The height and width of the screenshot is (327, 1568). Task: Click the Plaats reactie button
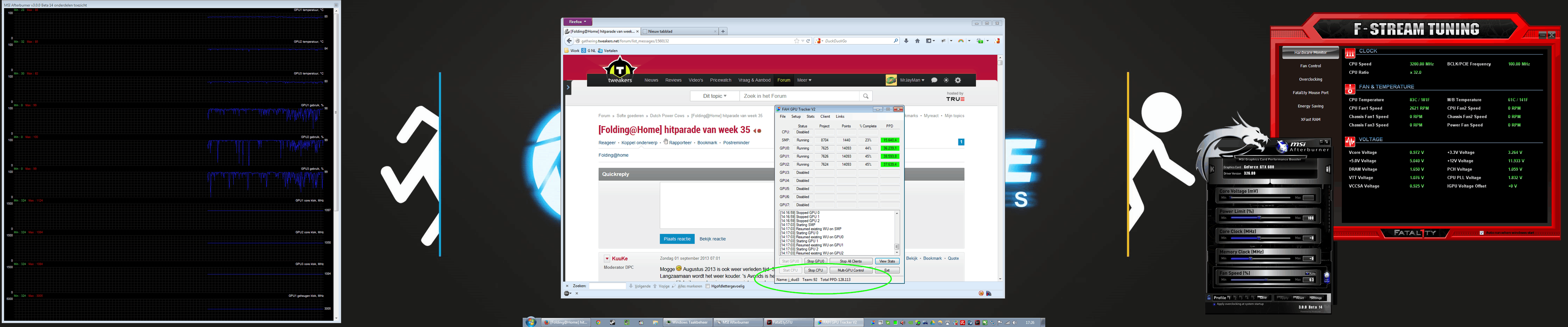click(x=677, y=239)
